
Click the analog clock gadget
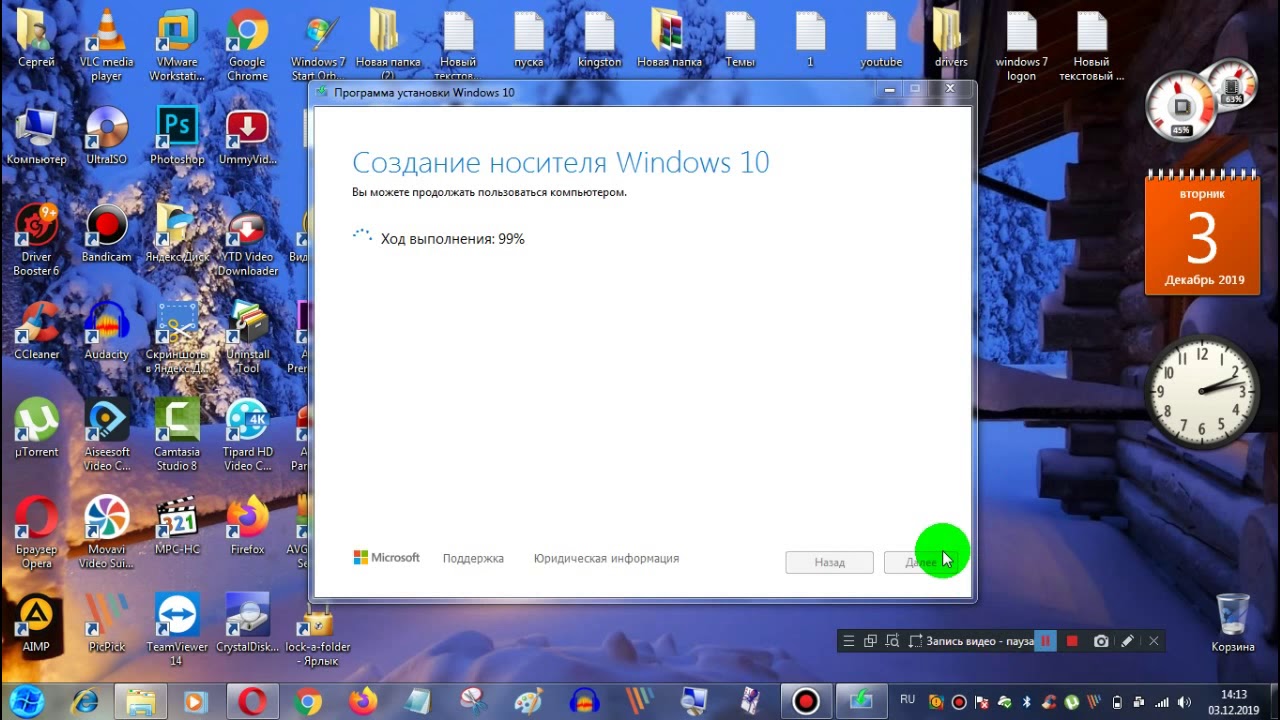(1202, 392)
